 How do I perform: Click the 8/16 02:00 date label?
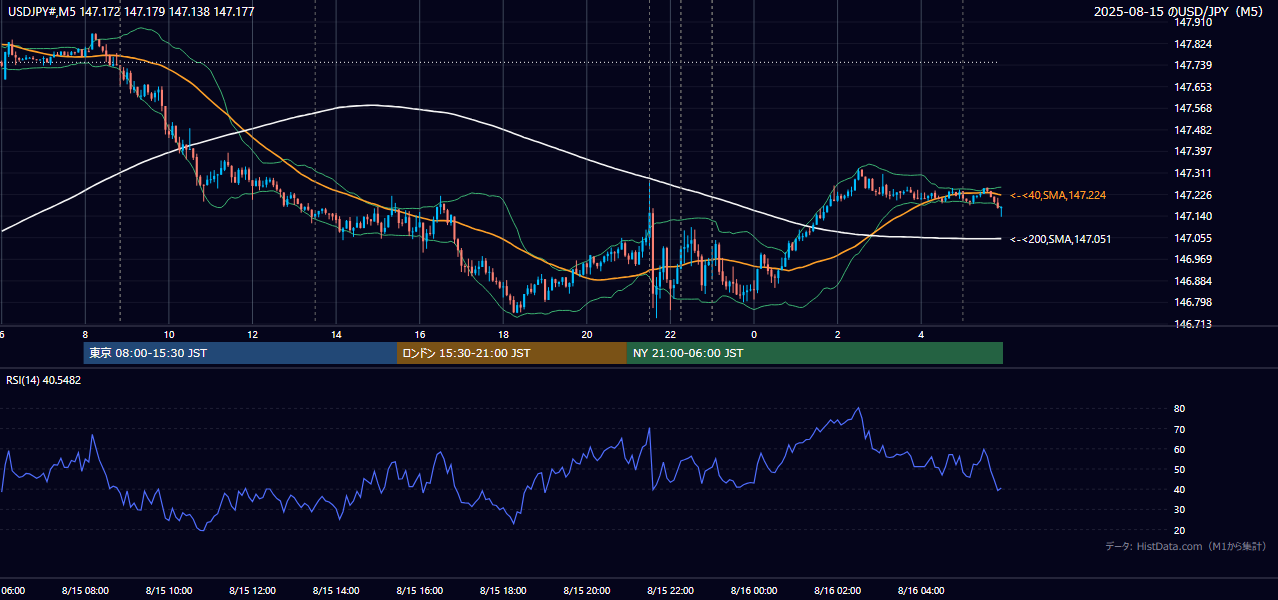[x=837, y=590]
